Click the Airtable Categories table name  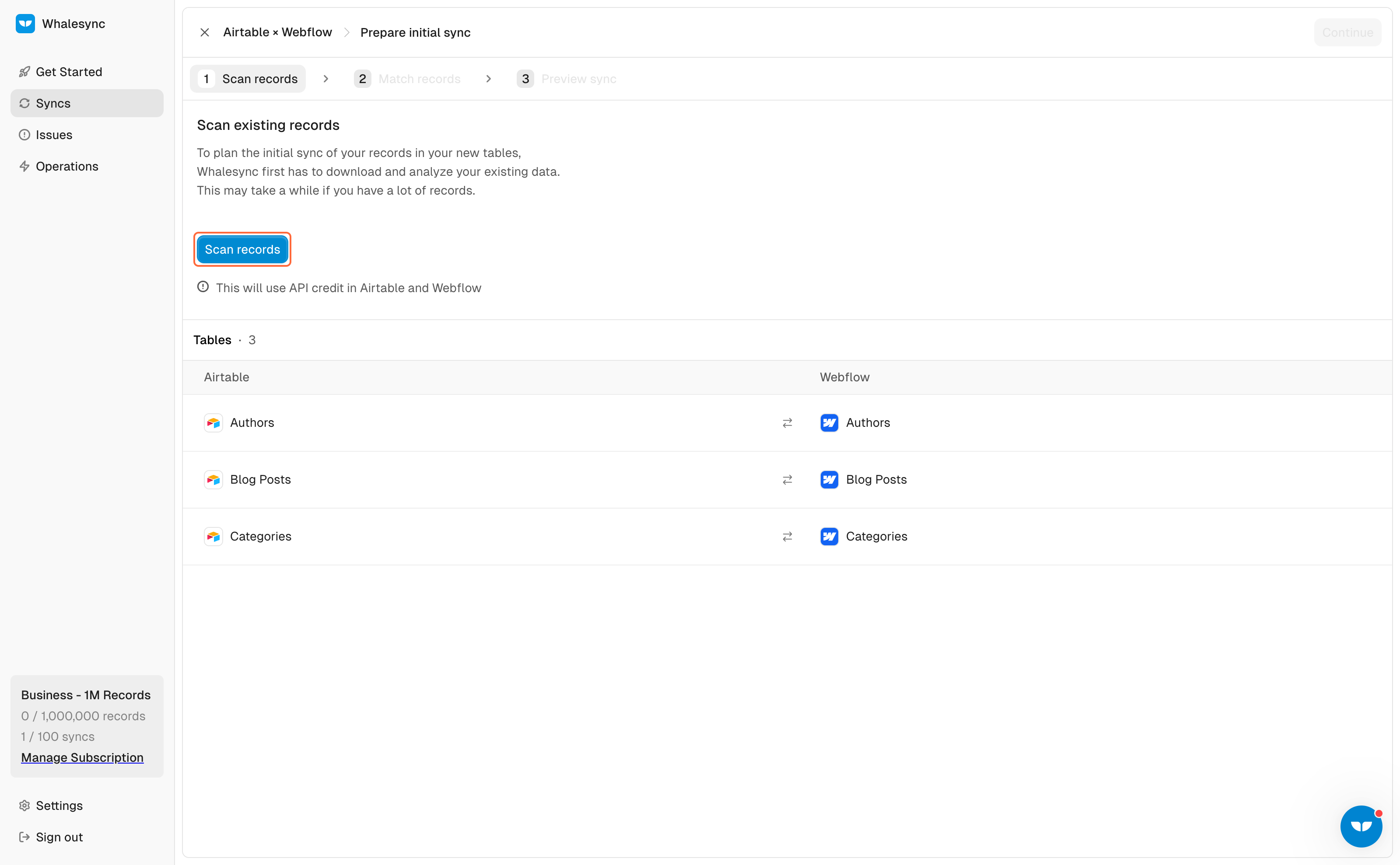260,536
